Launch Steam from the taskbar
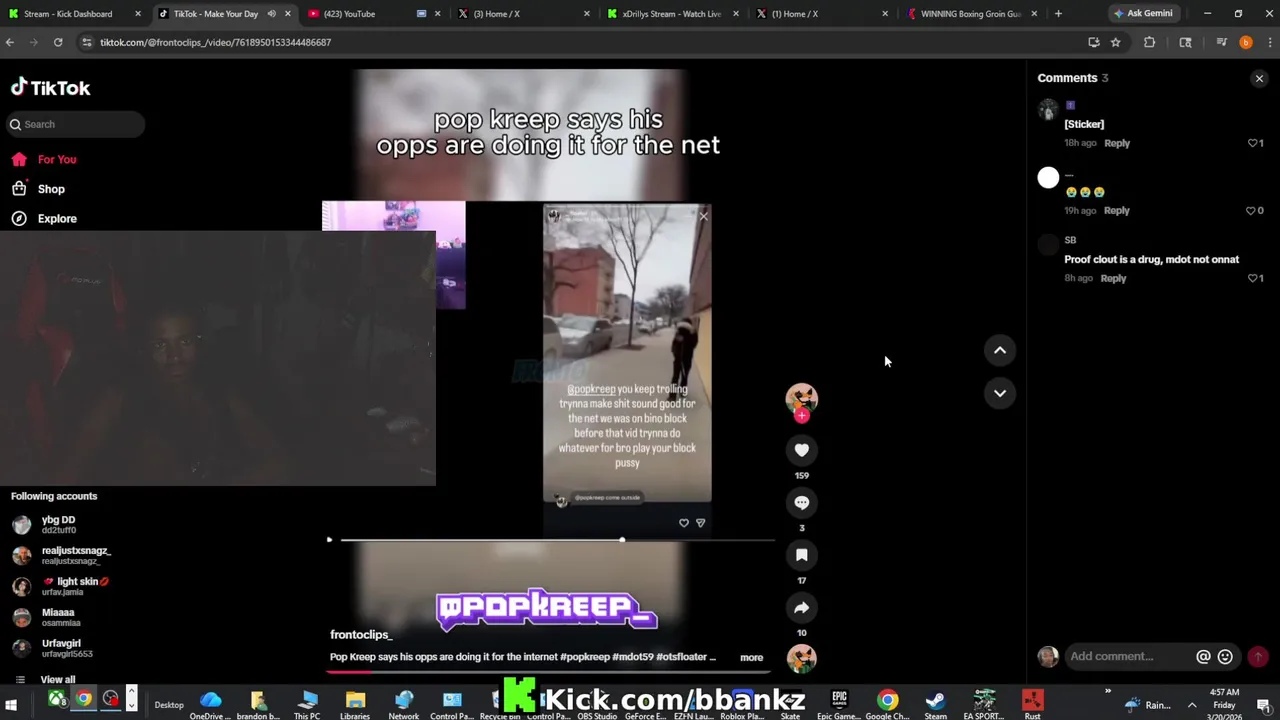This screenshot has height=720, width=1280. 935,704
